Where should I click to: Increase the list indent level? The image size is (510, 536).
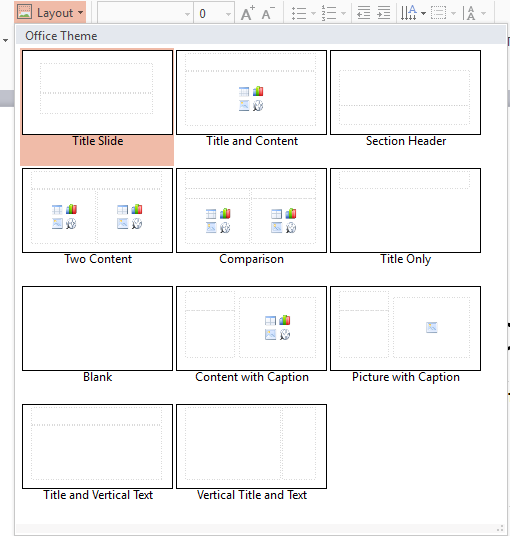tap(384, 13)
